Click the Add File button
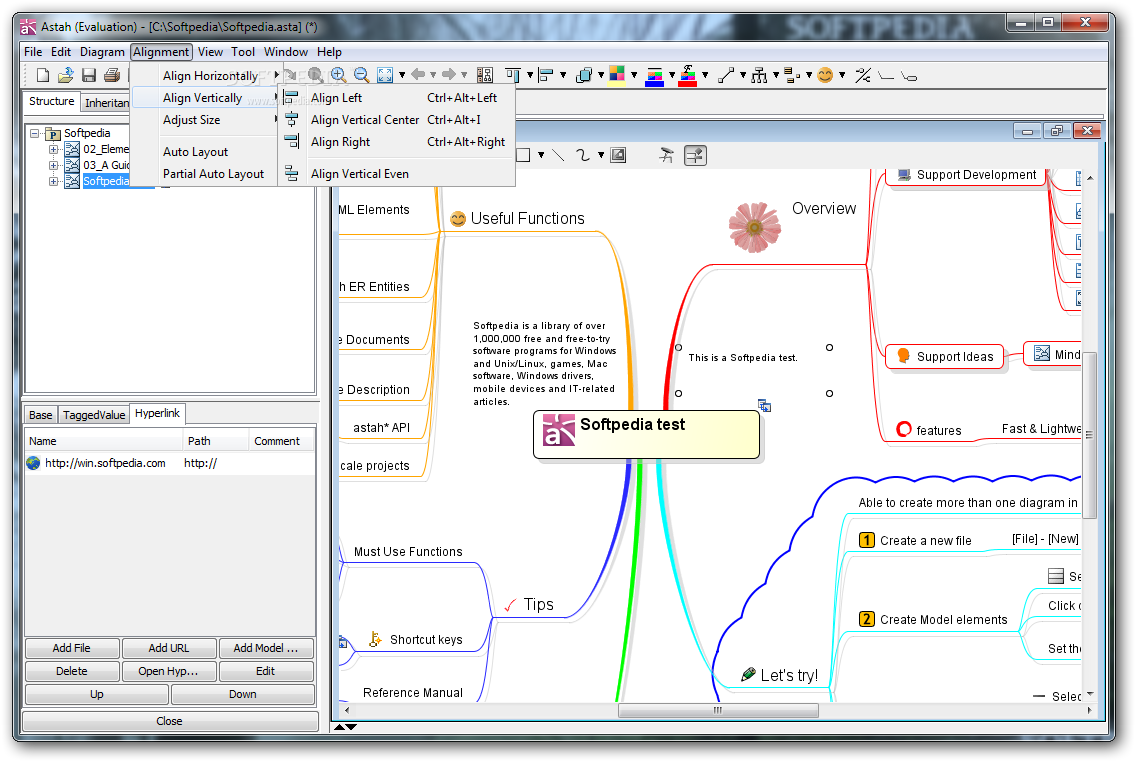Image resolution: width=1136 pixels, height=762 pixels. 72,648
